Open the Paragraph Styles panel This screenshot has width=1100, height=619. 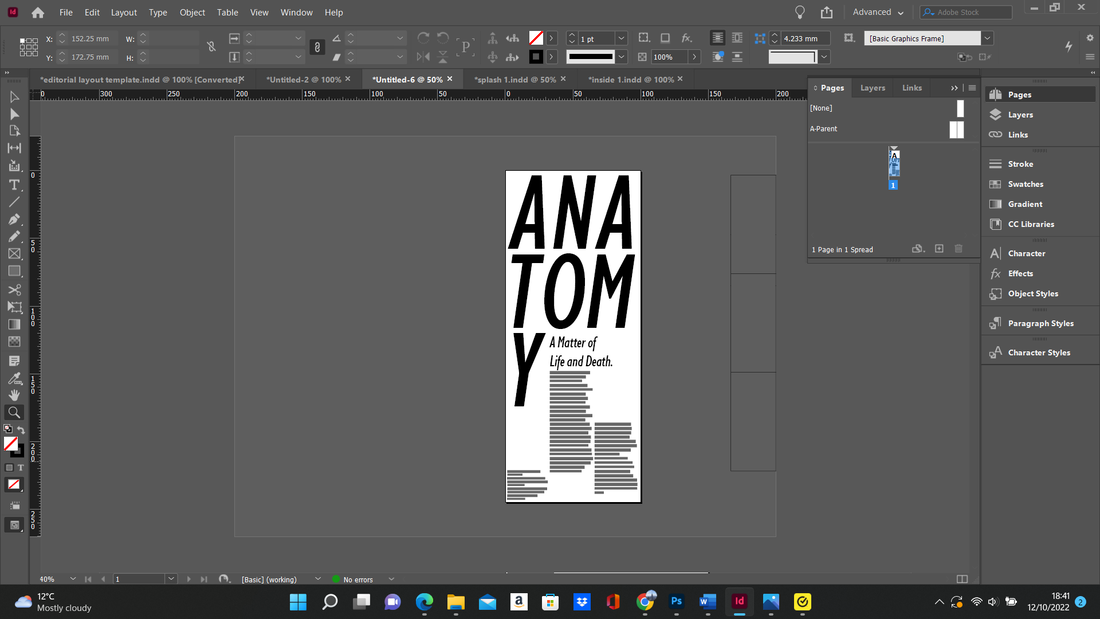click(x=1039, y=324)
